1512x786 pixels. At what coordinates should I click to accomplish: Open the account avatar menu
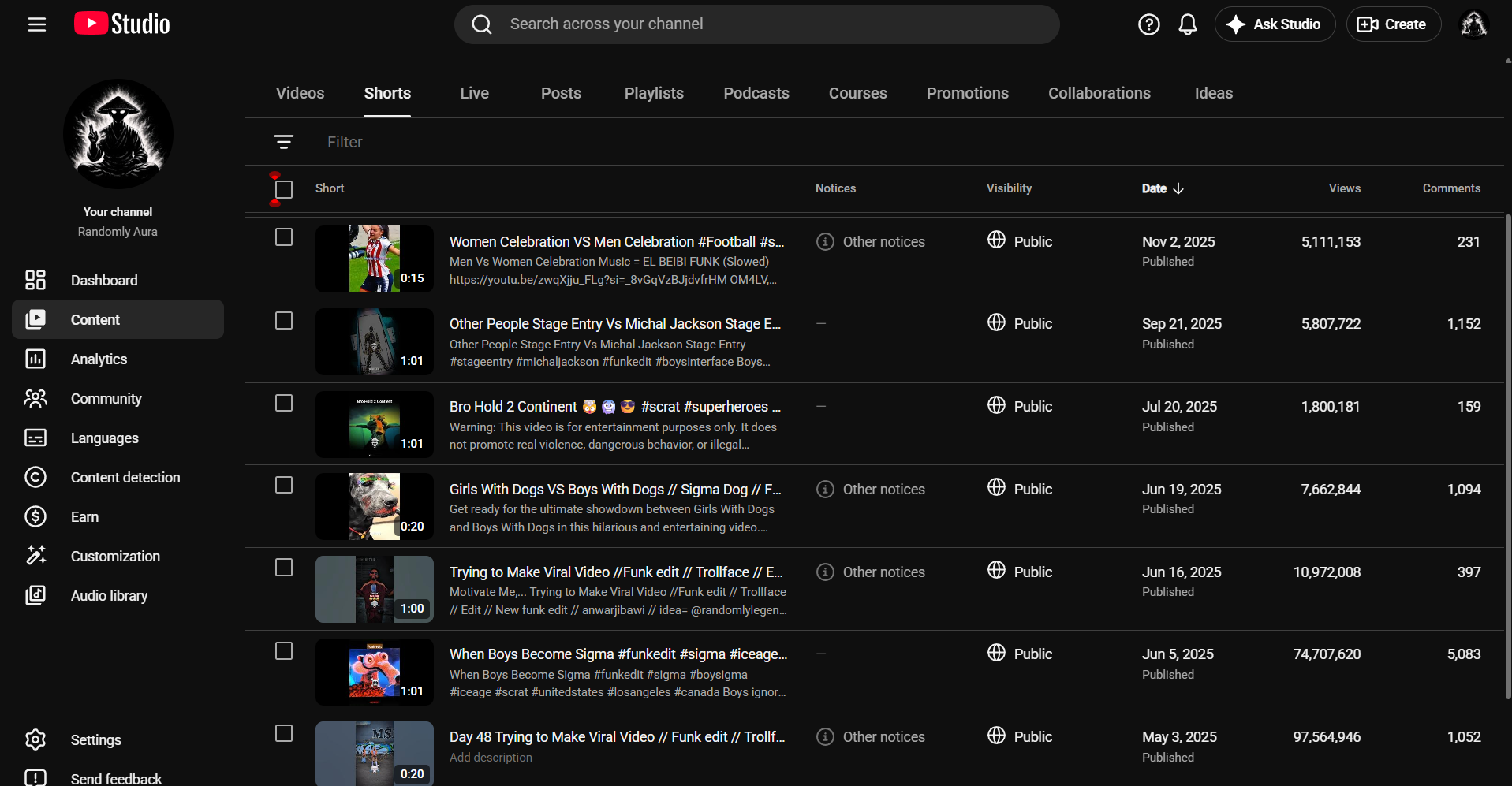1473,24
